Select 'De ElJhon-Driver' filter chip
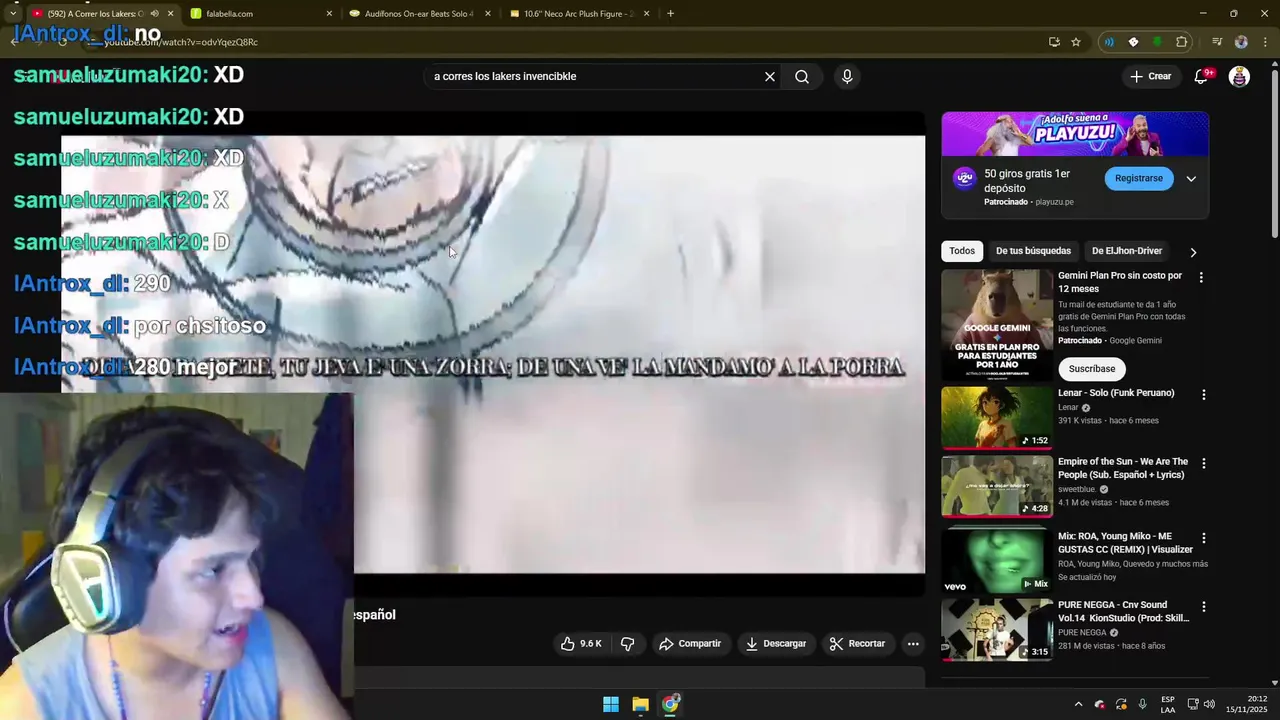The width and height of the screenshot is (1280, 720). (1127, 251)
